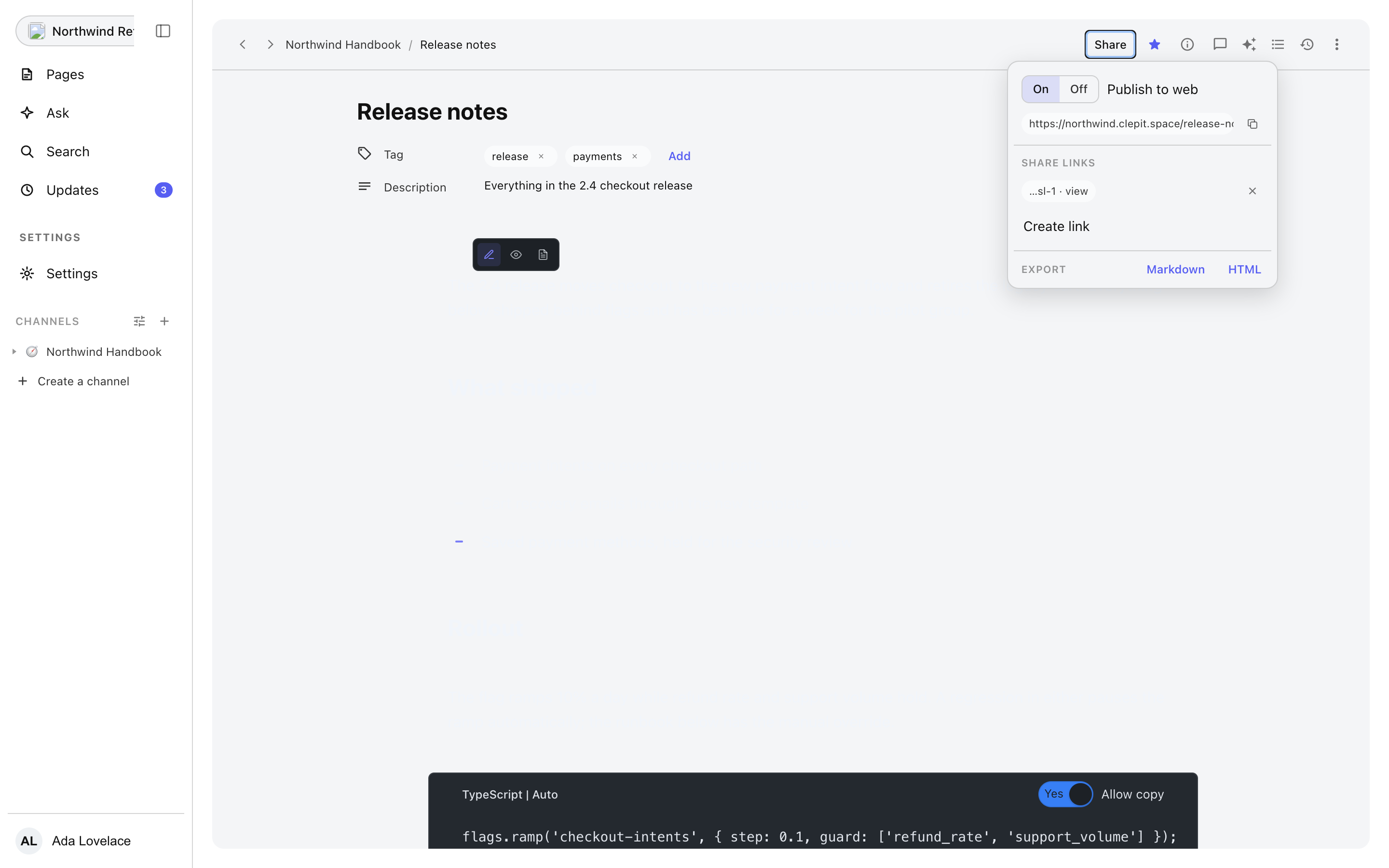Go back using the left chevron
The height and width of the screenshot is (868, 1389).
(243, 44)
